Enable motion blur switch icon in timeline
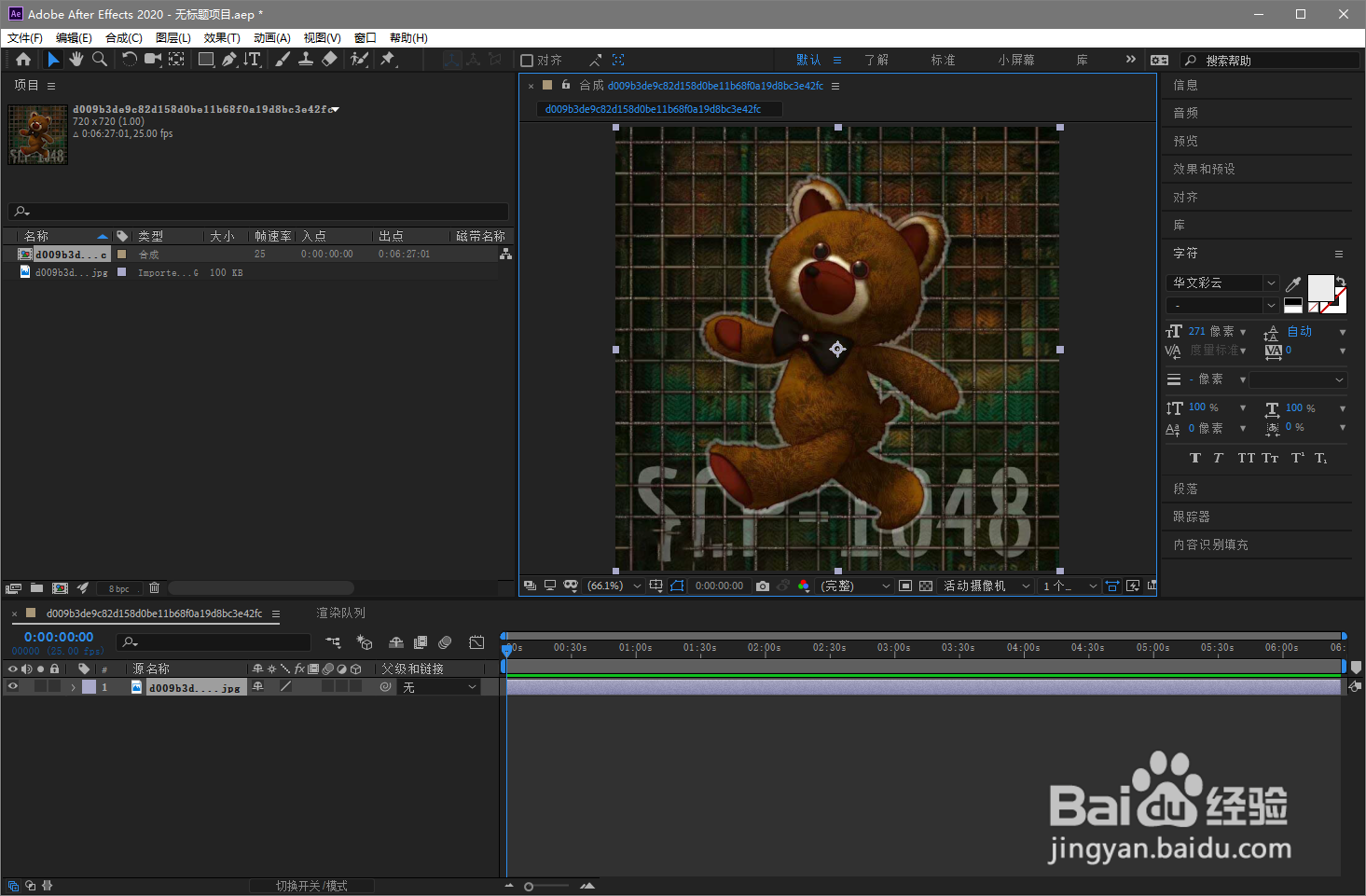 (x=445, y=642)
